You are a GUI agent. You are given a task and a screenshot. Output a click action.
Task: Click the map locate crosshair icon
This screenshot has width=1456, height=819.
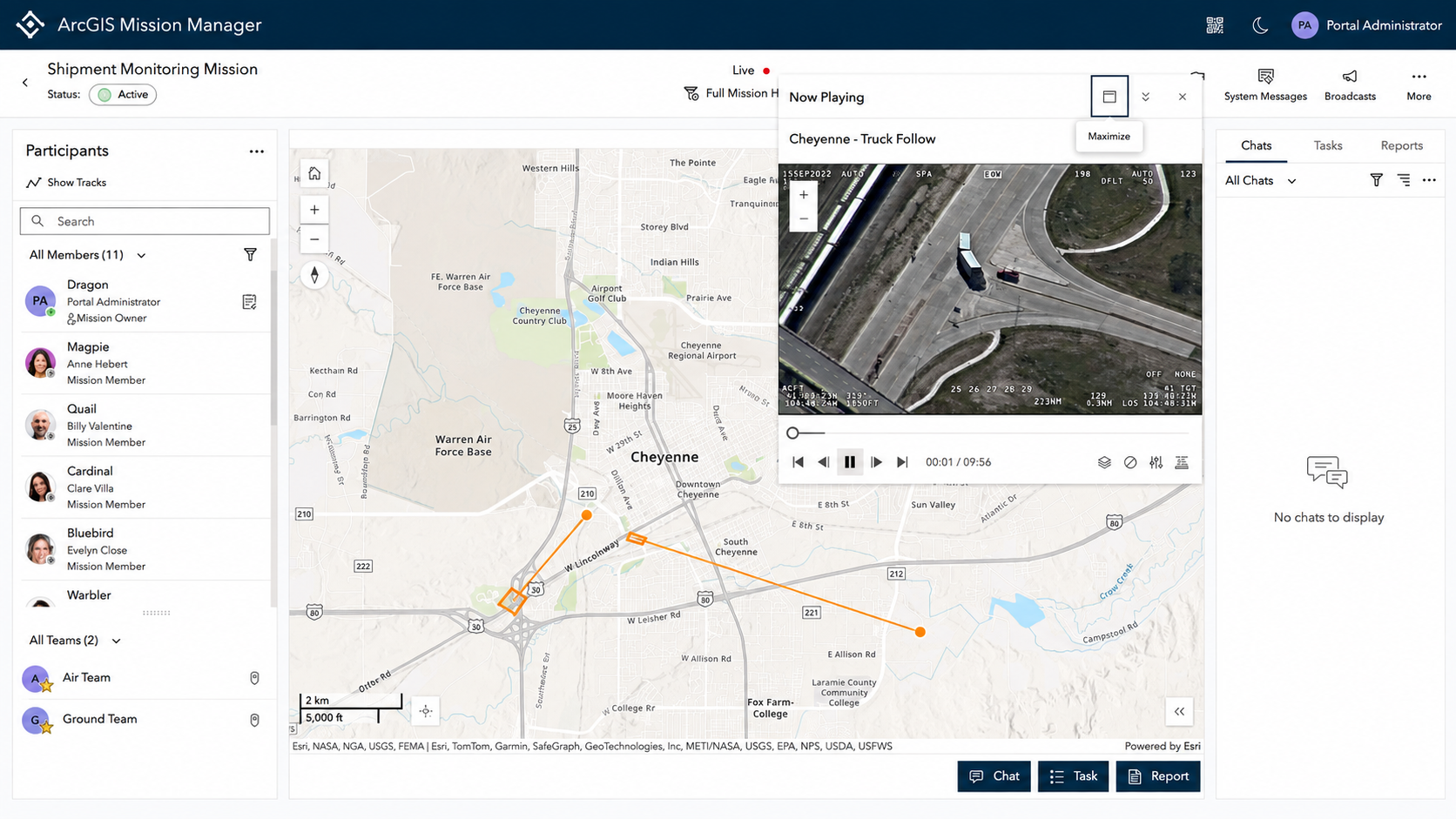tap(426, 711)
